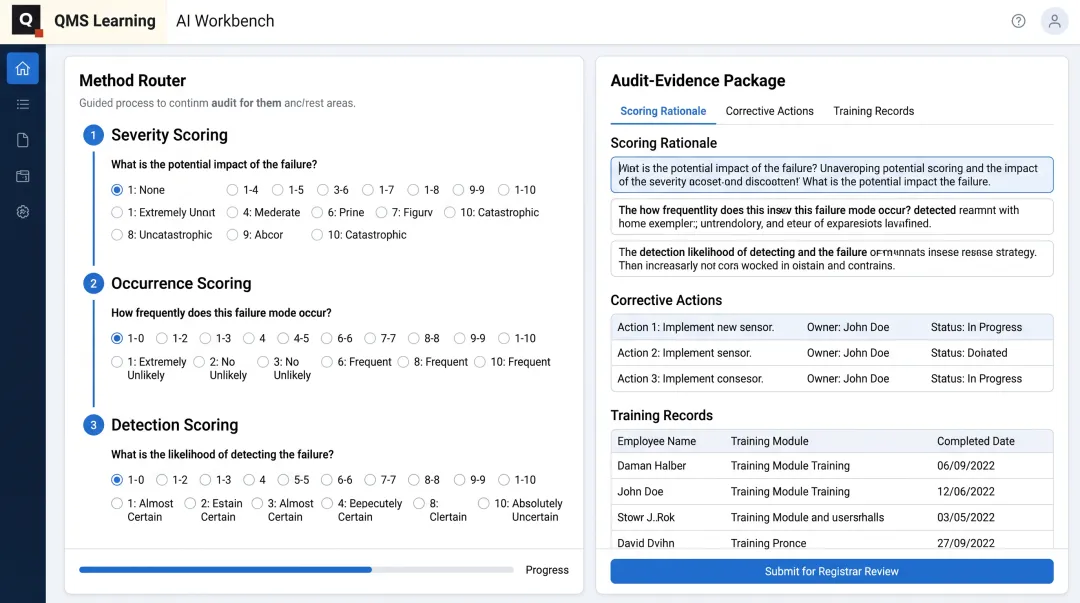Choose severity 9: Abcor
1080x603 pixels.
pos(232,234)
